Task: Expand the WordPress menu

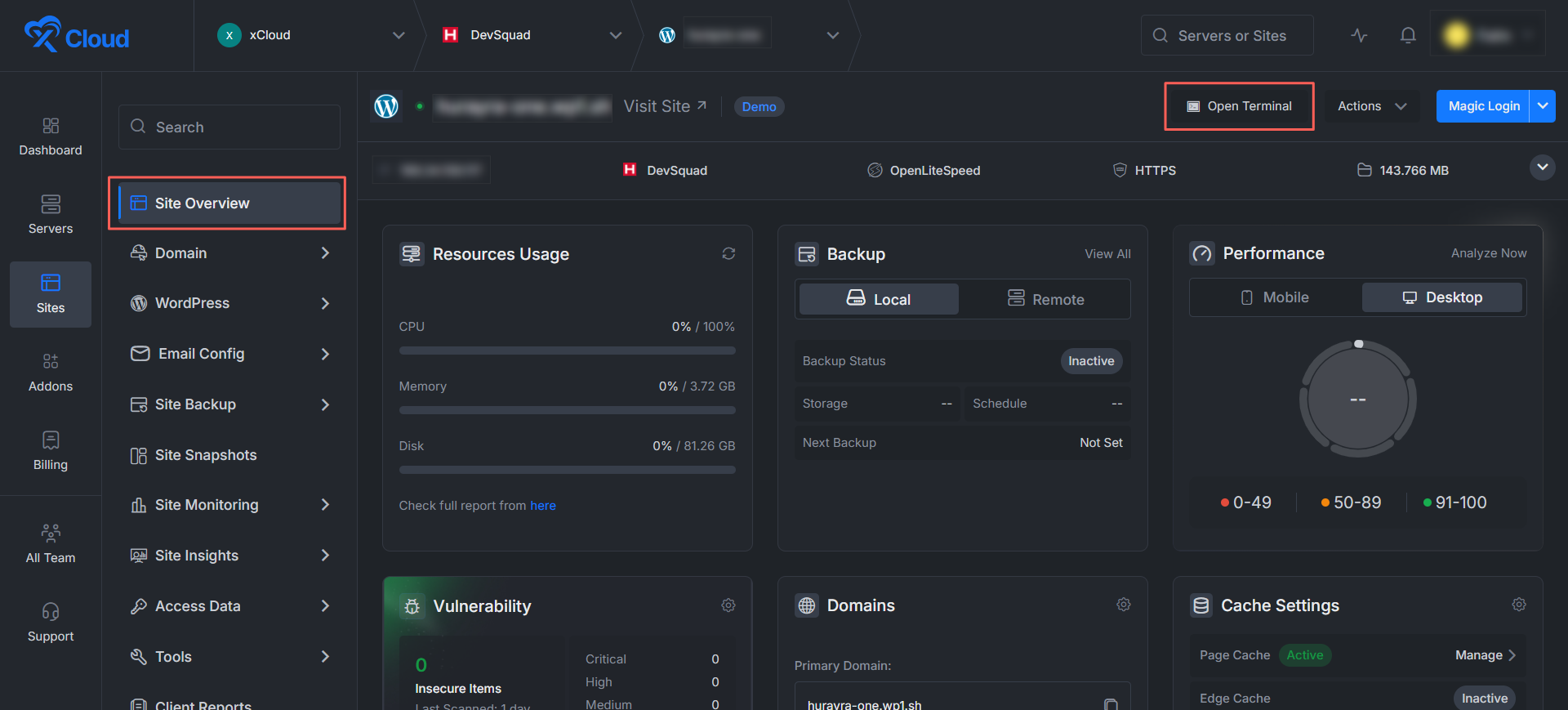Action: pos(229,303)
